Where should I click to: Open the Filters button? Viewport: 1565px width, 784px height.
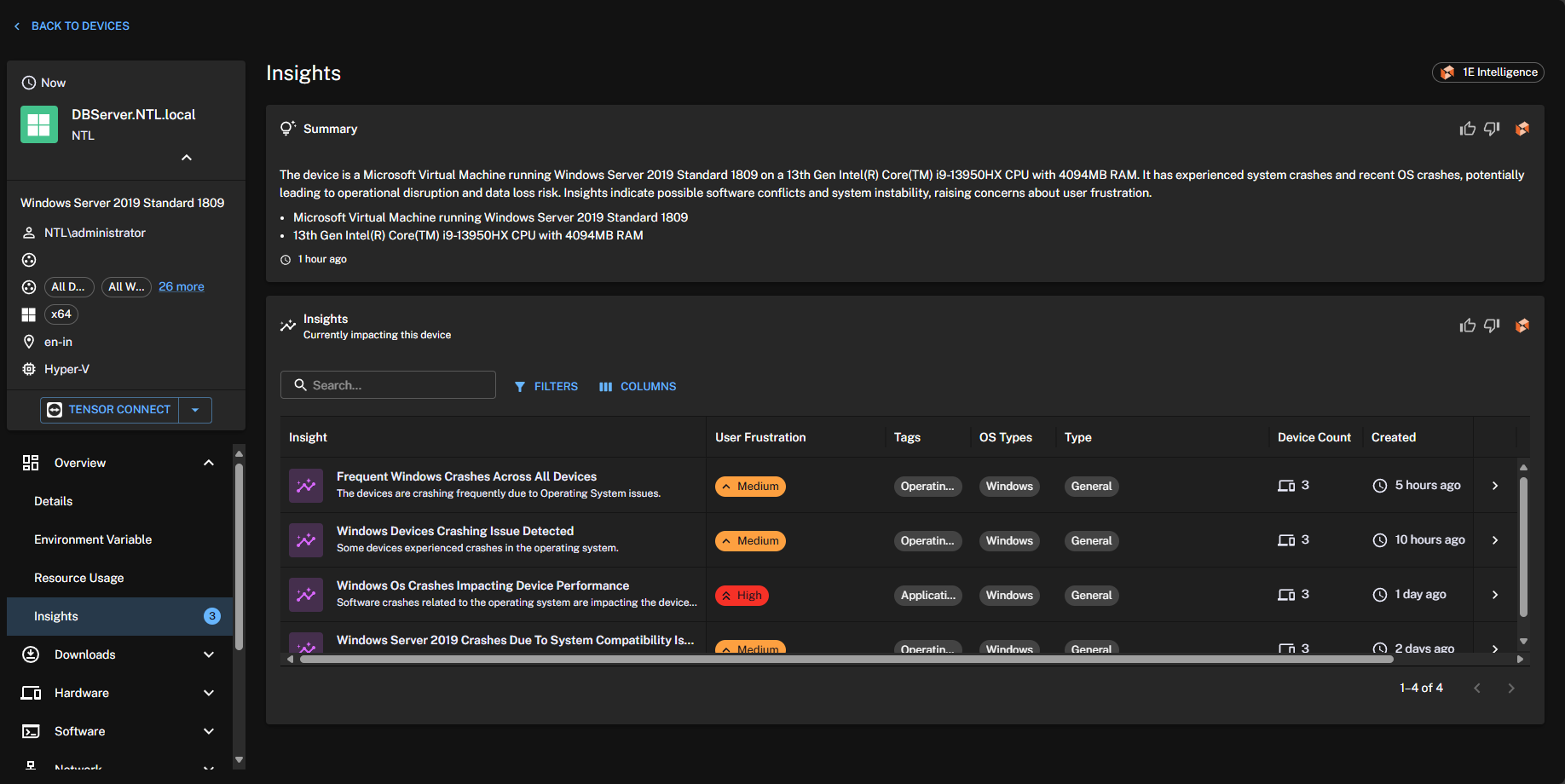tap(546, 387)
